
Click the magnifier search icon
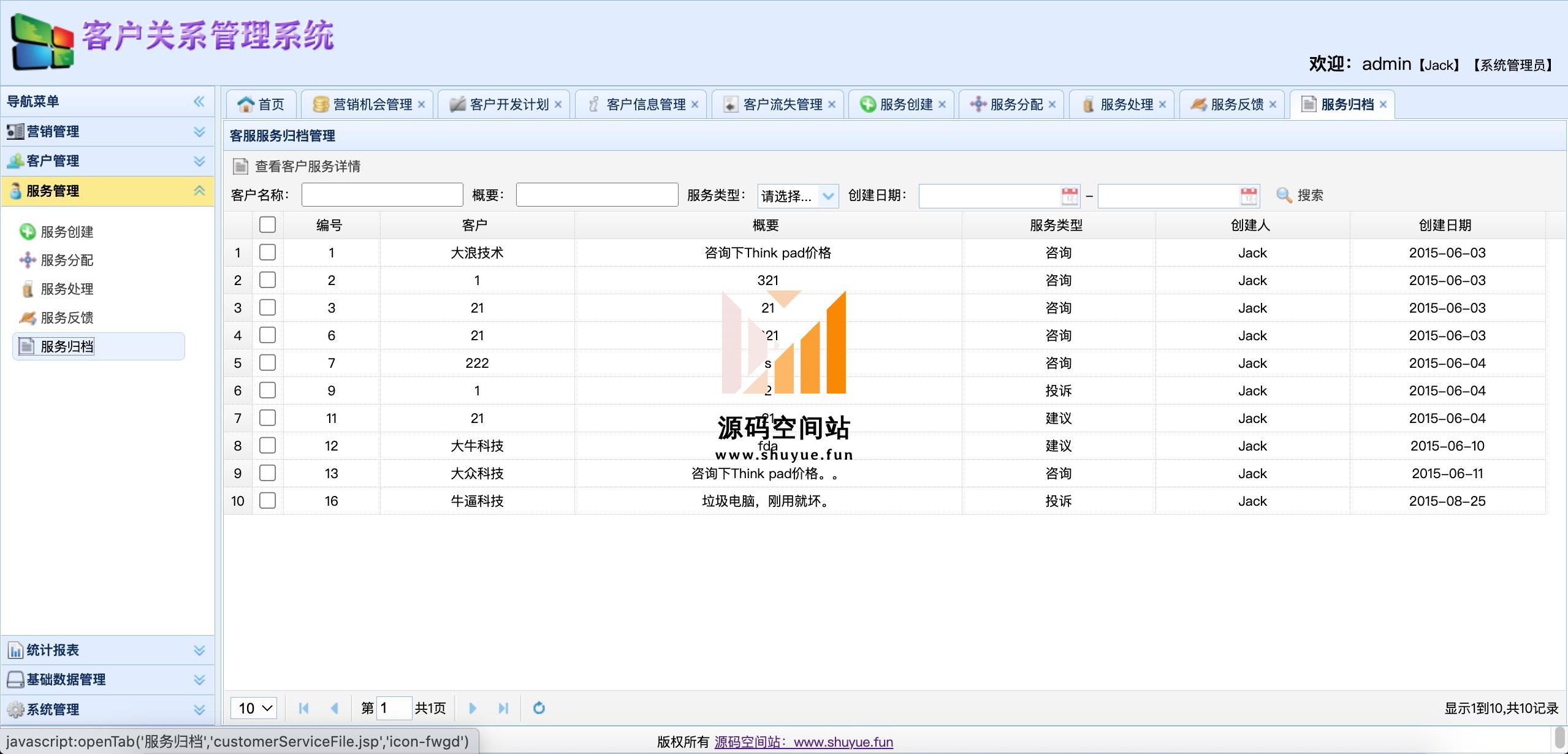(1284, 195)
